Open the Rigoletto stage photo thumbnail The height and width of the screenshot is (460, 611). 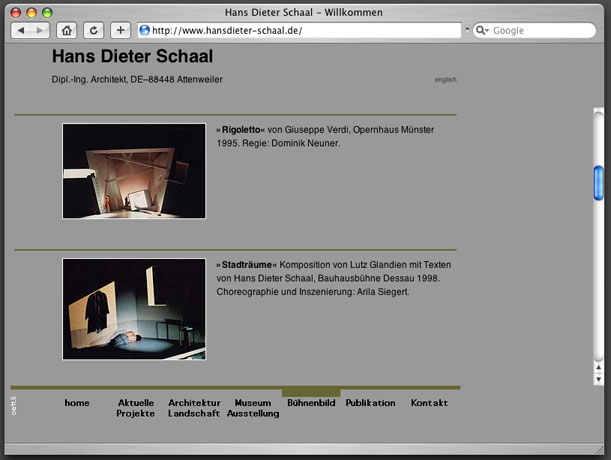tap(134, 171)
